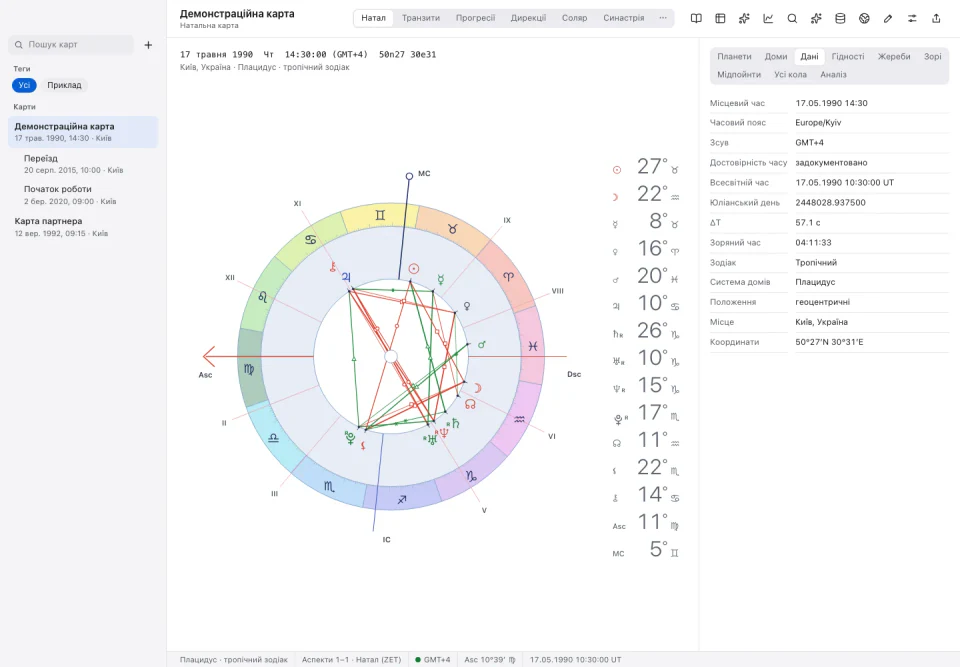Open the book reference icon in toolbar
The height and width of the screenshot is (667, 960).
(696, 18)
